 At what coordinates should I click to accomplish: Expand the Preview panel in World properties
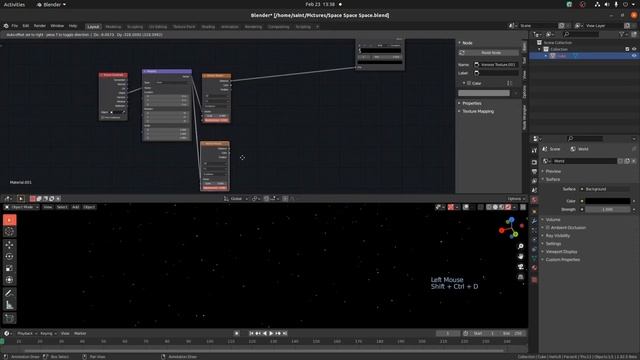553,171
